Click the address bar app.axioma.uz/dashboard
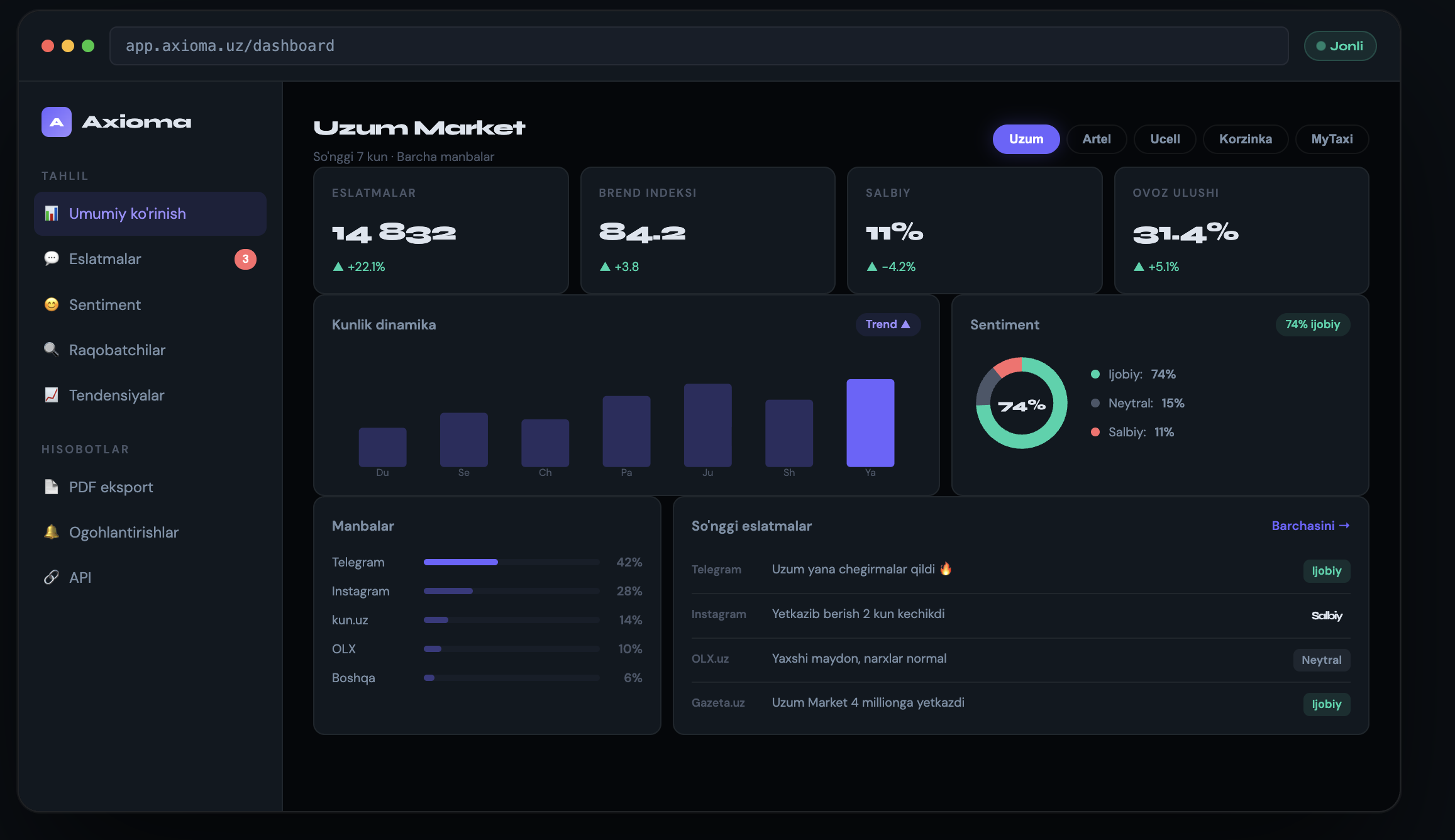 [699, 46]
